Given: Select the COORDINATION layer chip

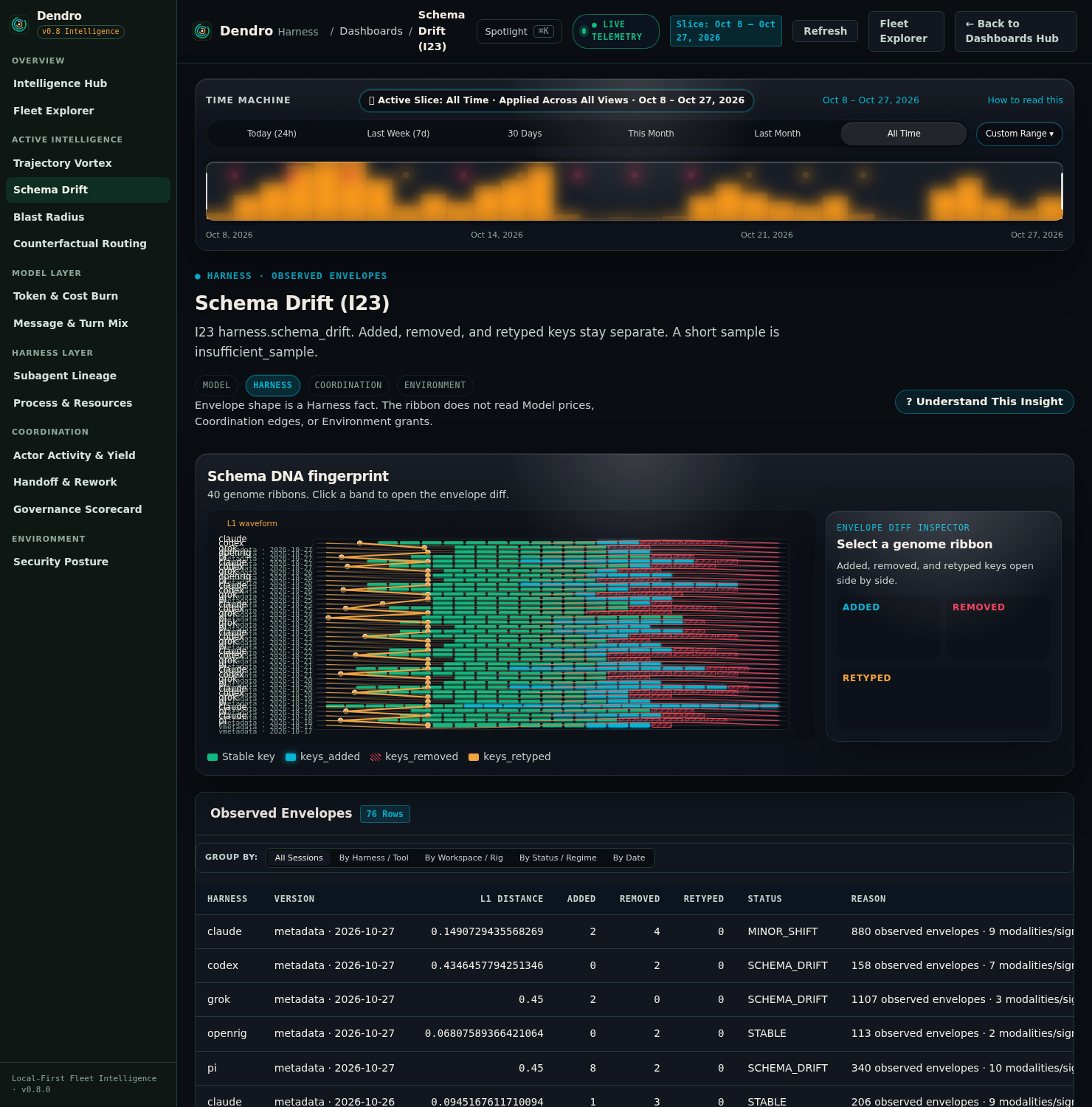Looking at the screenshot, I should point(348,385).
